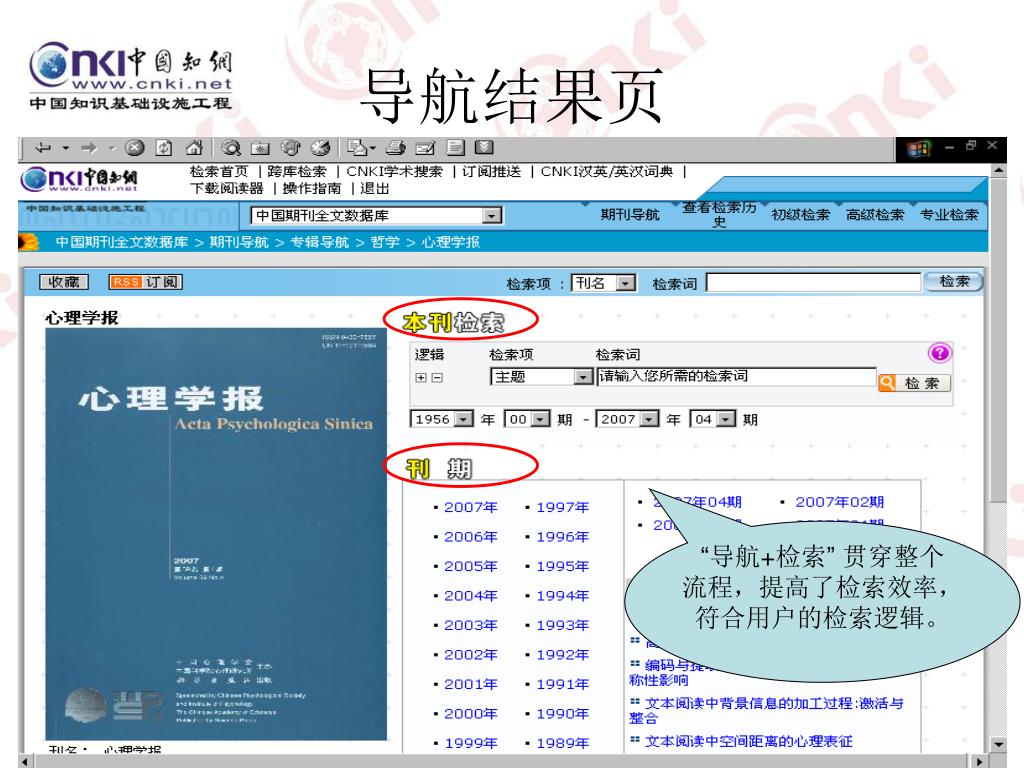Open the Favorites folder toolbar icon
Image resolution: width=1024 pixels, height=768 pixels.
tap(260, 148)
